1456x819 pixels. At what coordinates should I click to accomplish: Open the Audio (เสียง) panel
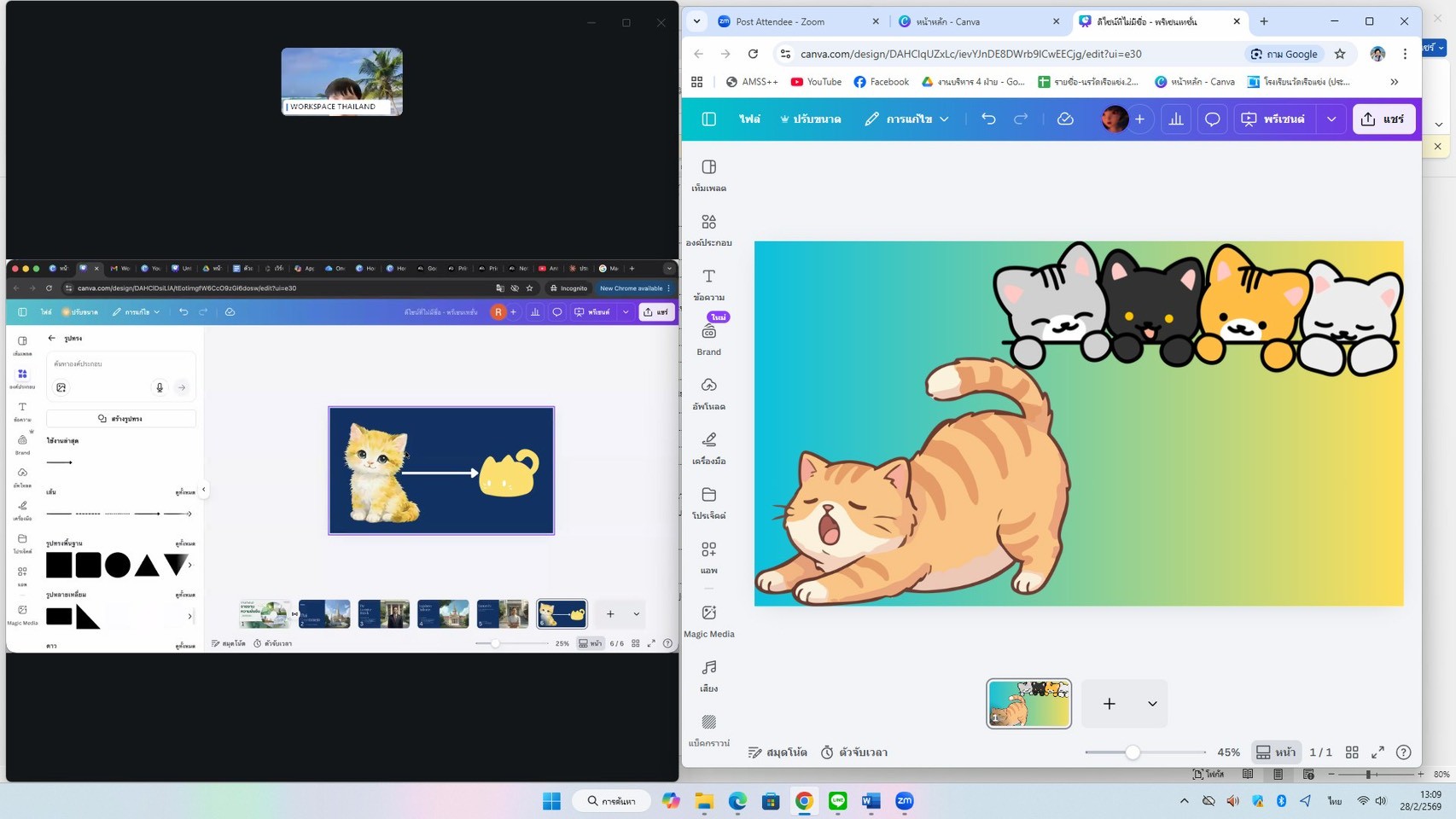tap(708, 675)
